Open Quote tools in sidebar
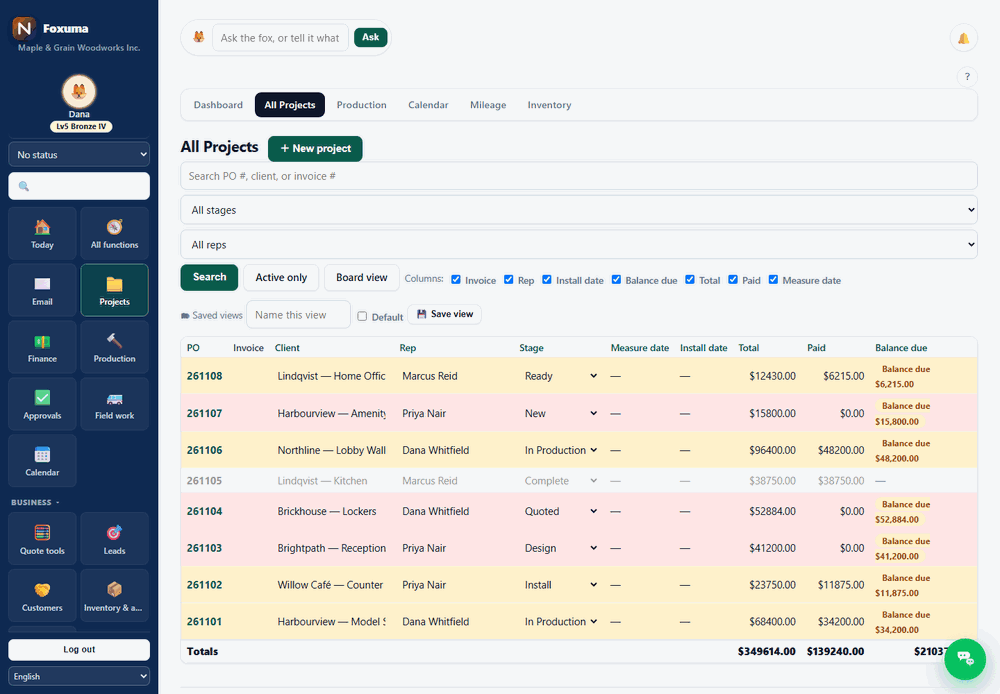The width and height of the screenshot is (1000, 694). (x=42, y=539)
